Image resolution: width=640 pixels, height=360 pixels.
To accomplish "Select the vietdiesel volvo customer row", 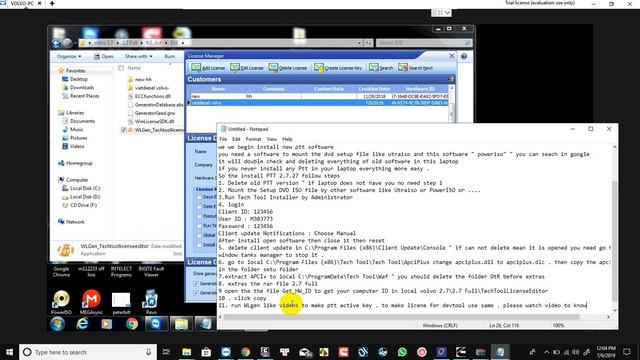I will click(x=319, y=103).
